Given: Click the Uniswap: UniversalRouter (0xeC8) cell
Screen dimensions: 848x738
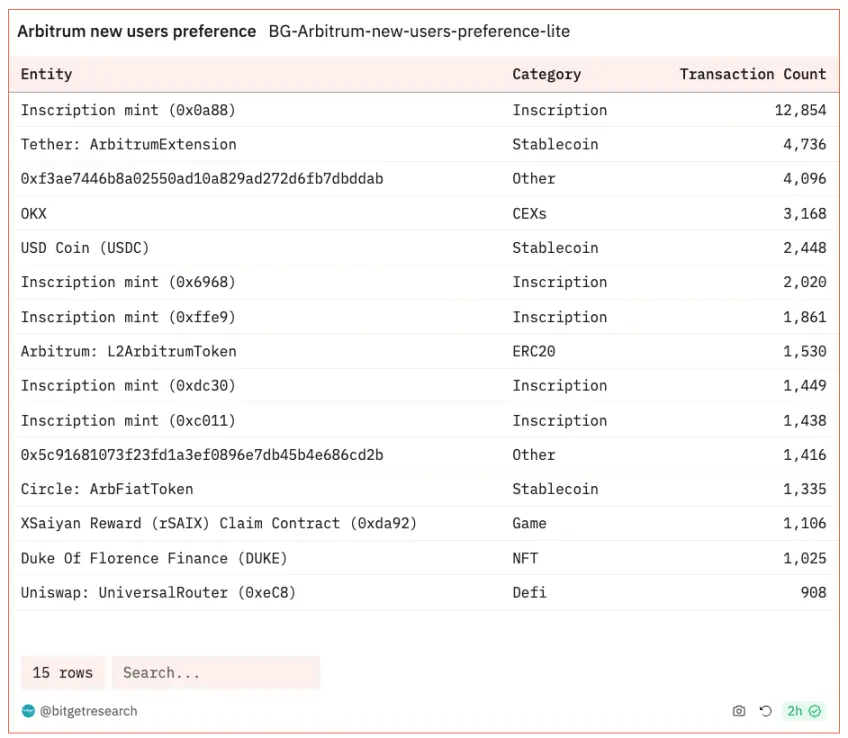Looking at the screenshot, I should pos(158,593).
